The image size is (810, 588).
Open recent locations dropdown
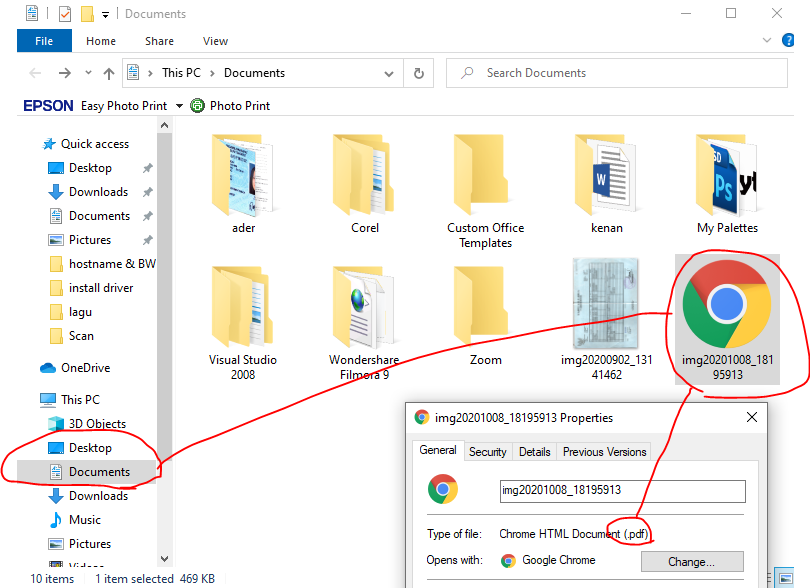88,73
